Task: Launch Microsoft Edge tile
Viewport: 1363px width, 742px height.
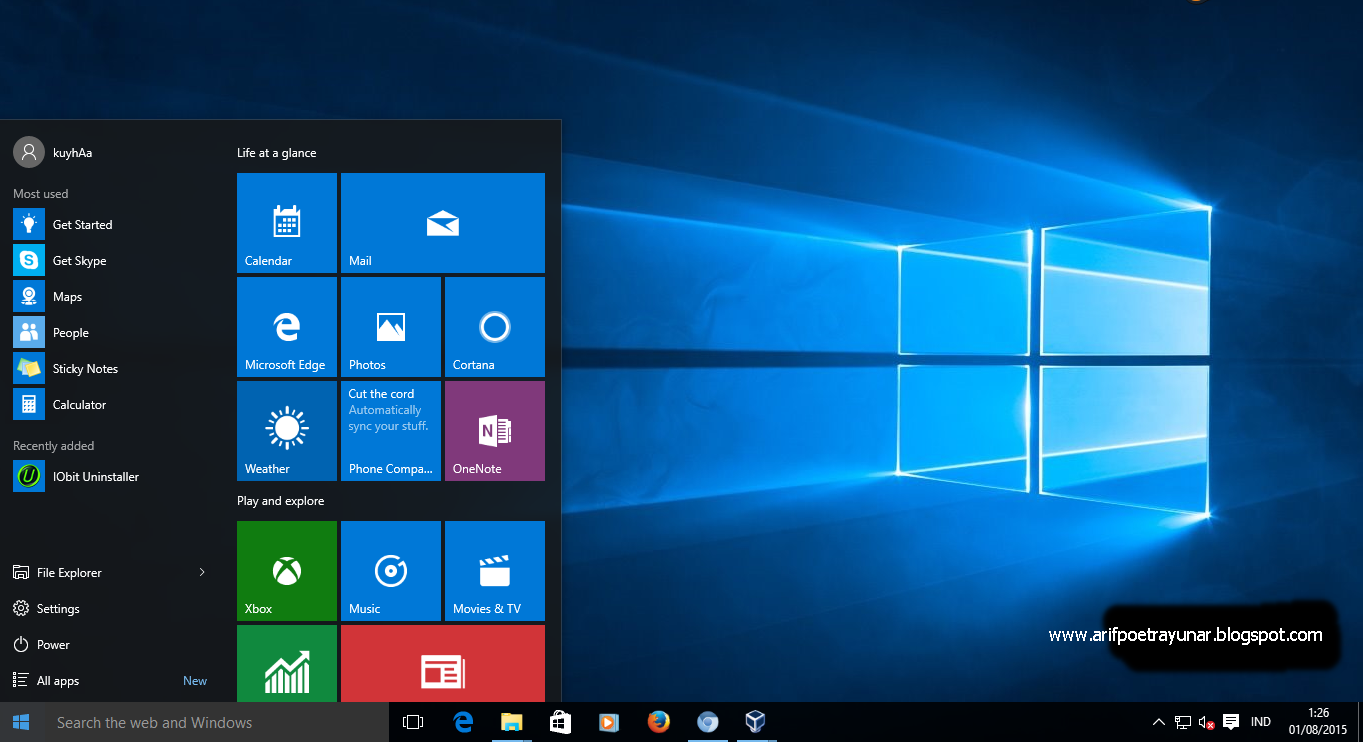Action: (287, 327)
